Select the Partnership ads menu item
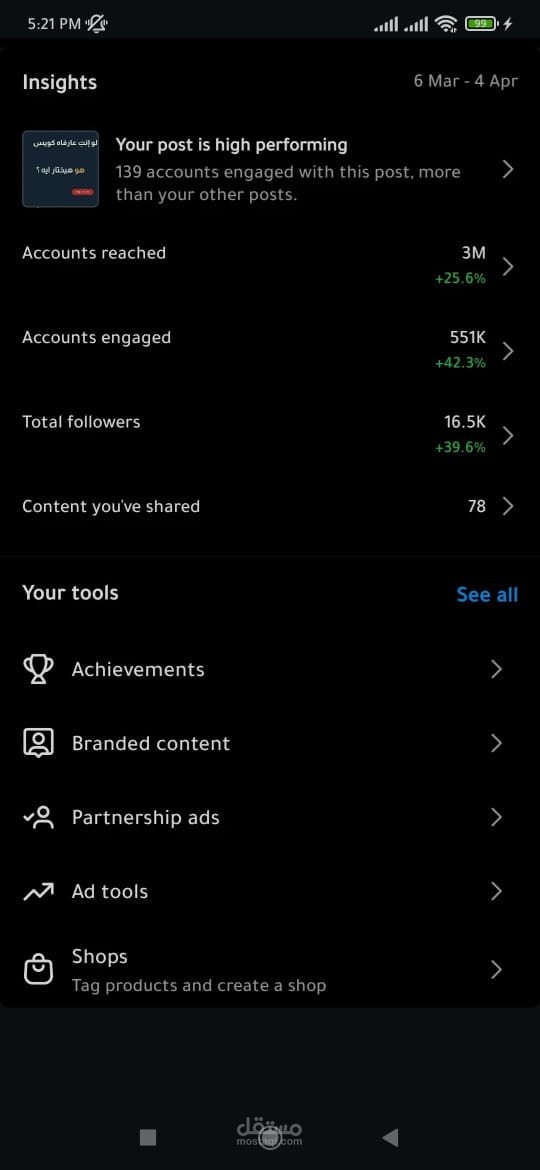The image size is (540, 1170). [270, 817]
